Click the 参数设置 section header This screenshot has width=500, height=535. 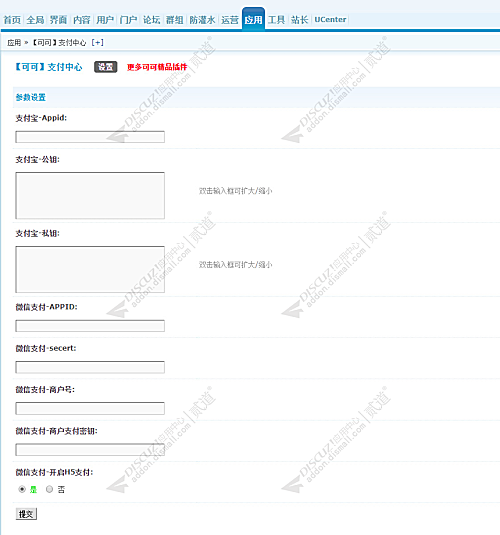31,98
